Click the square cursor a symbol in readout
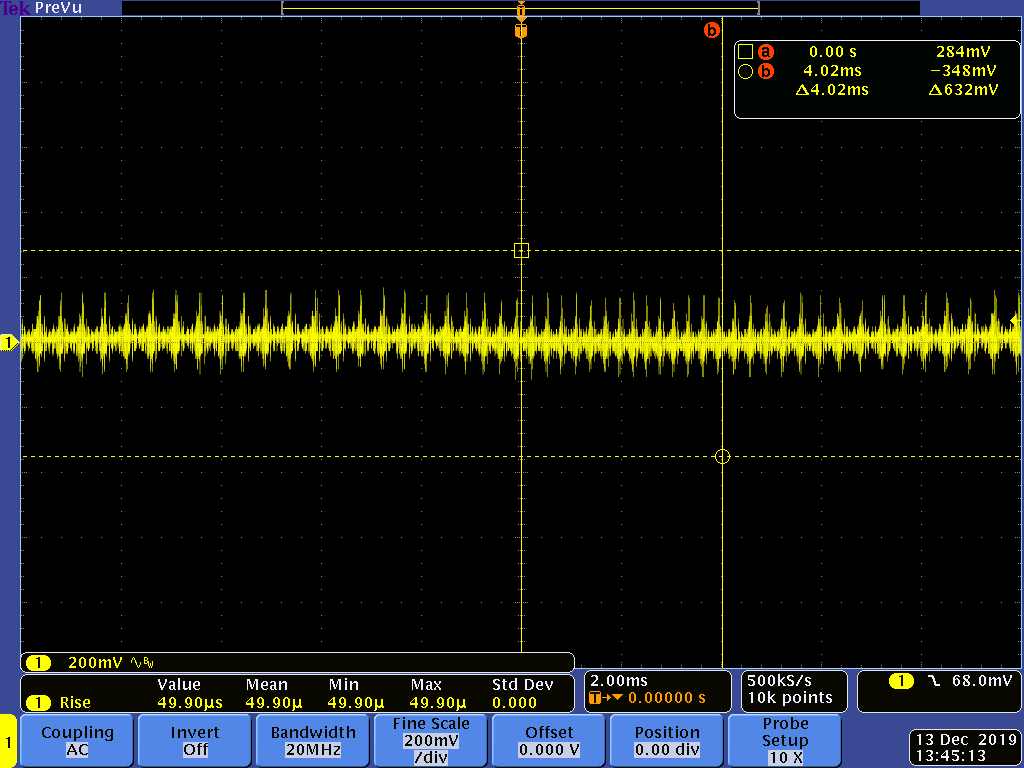This screenshot has width=1024, height=768. tap(745, 52)
